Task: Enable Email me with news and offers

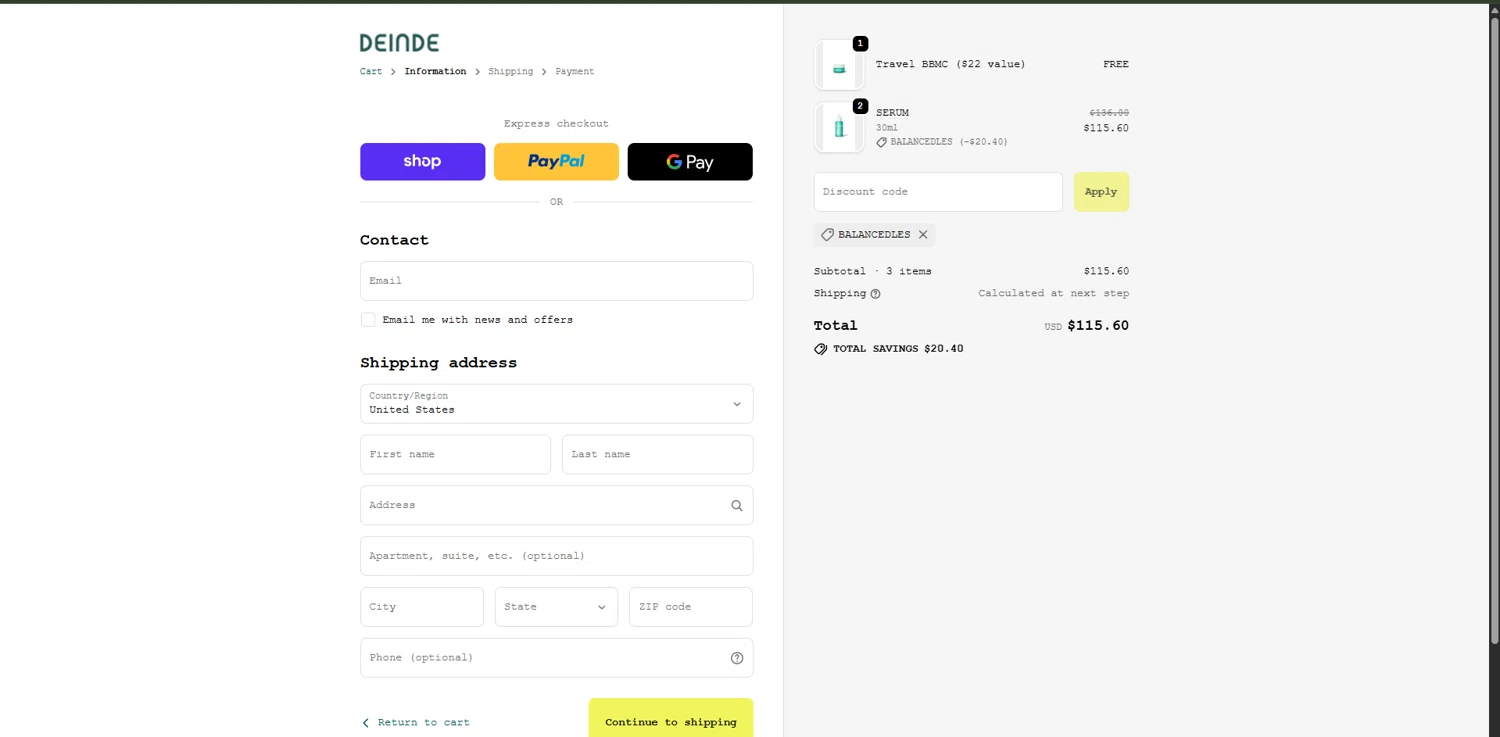Action: 368,320
